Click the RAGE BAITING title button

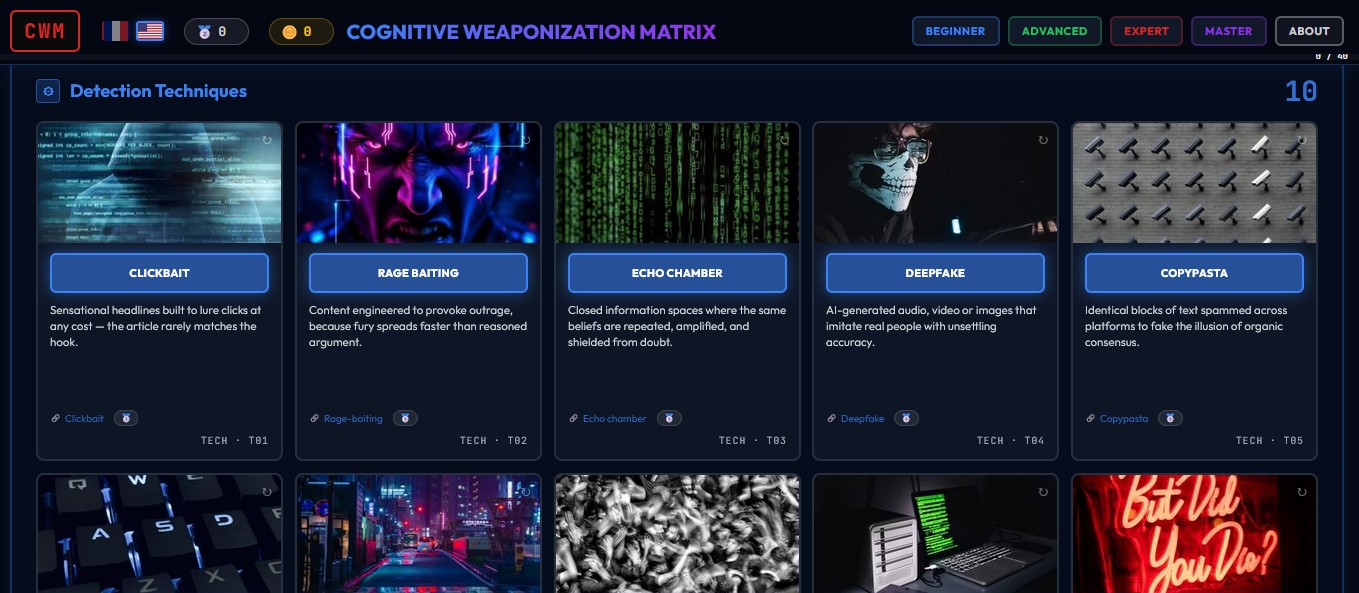tap(418, 273)
